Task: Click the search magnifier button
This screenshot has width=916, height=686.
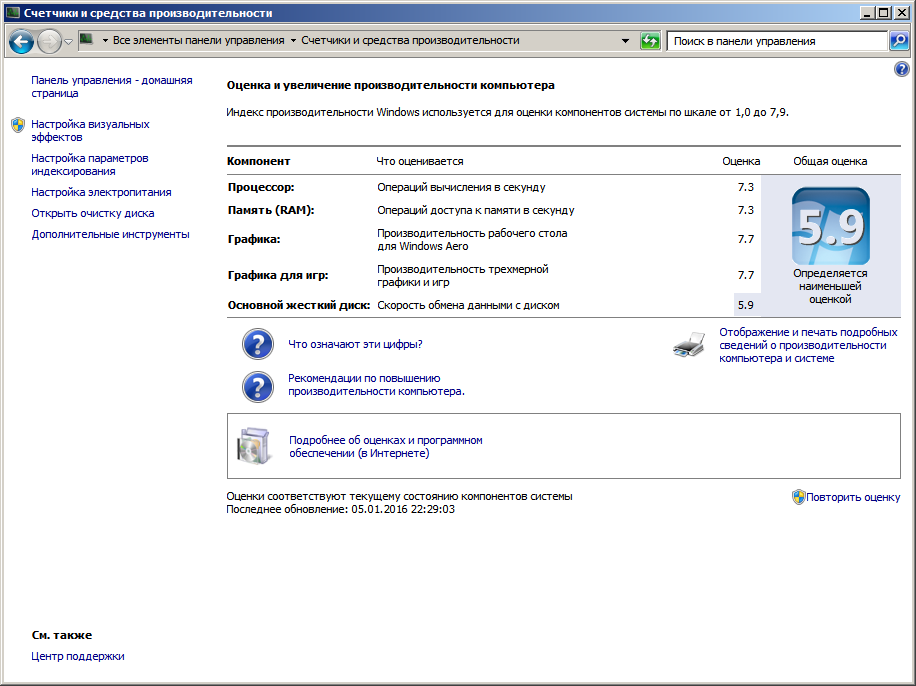Action: click(898, 40)
